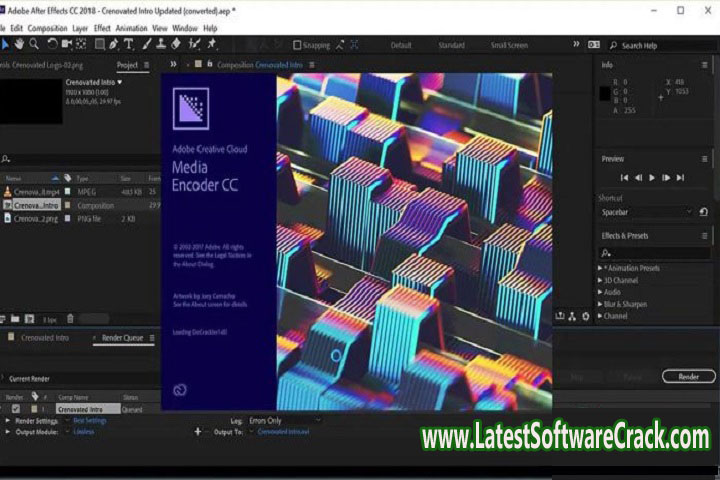
Task: Select the Puppet Pin tool
Action: 212,44
